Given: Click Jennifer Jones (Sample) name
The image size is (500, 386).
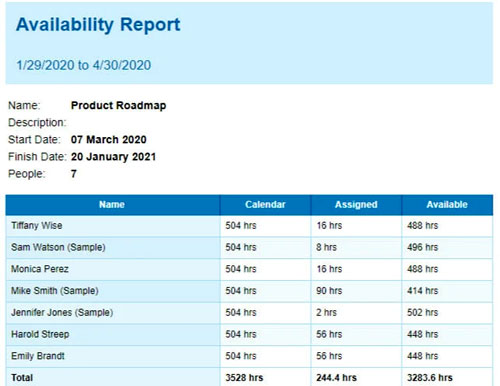Looking at the screenshot, I should 62,312.
